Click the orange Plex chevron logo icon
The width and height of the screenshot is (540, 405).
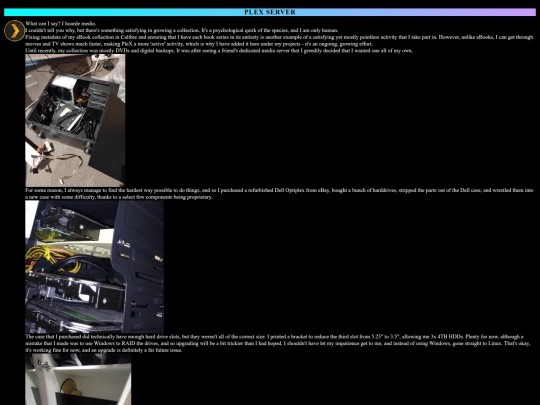coord(14,31)
